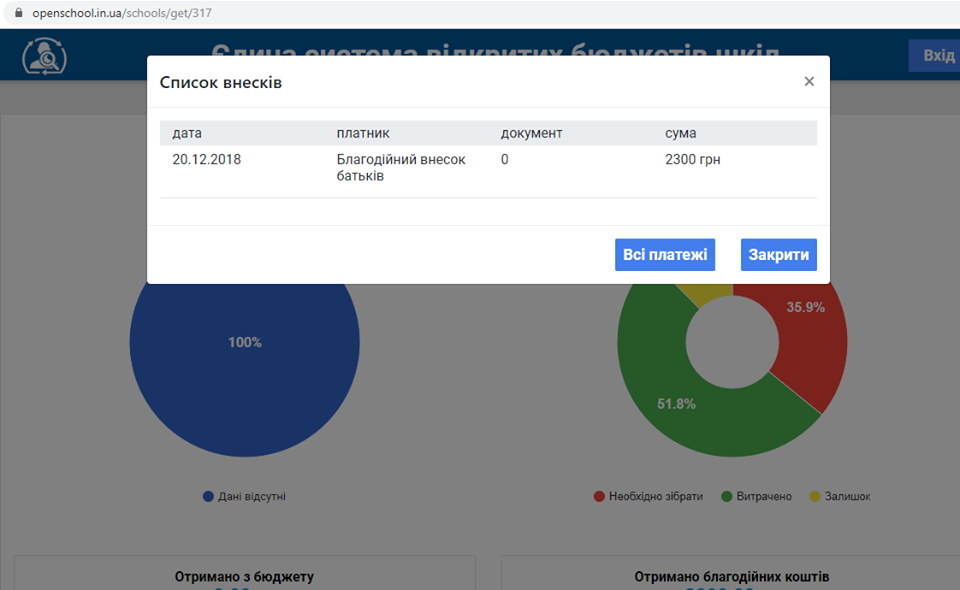960x590 pixels.
Task: Close the Список внесків dialog with X
Action: (x=809, y=82)
